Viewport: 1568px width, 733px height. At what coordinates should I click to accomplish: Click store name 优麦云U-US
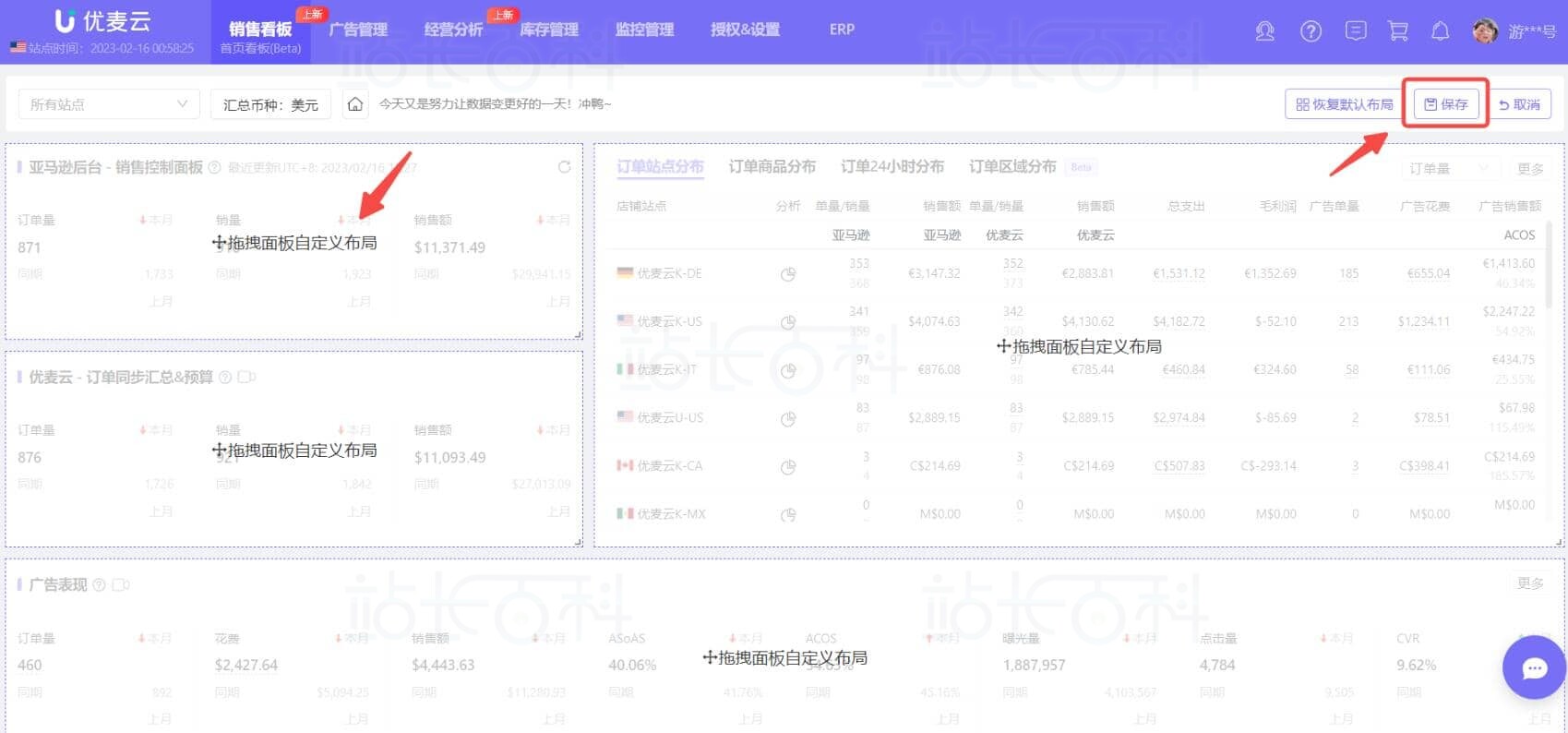pyautogui.click(x=670, y=417)
